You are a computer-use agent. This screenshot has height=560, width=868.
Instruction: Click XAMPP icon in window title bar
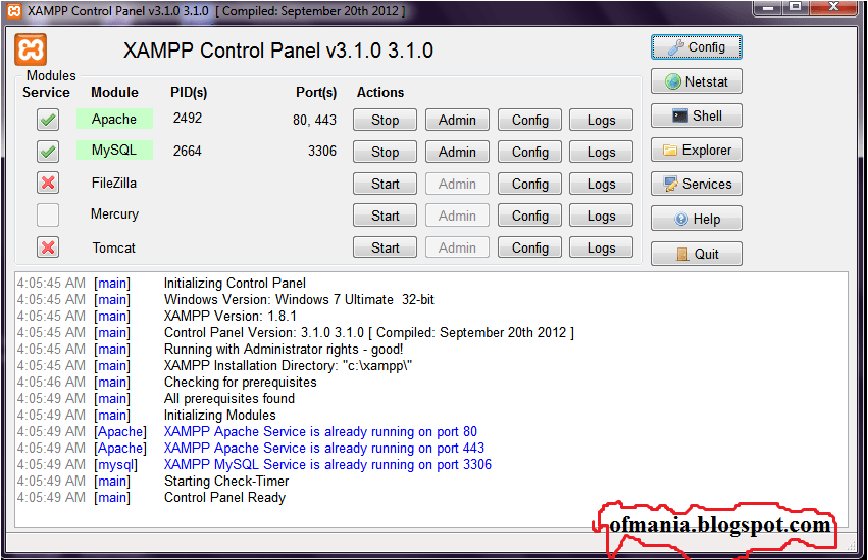click(14, 11)
